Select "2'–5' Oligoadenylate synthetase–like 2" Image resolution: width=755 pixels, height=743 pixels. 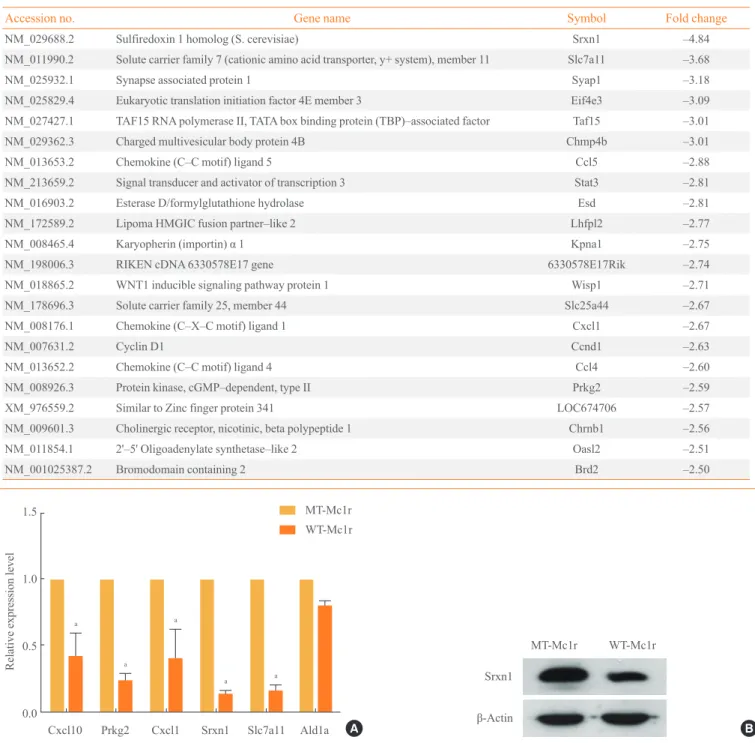coord(206,449)
